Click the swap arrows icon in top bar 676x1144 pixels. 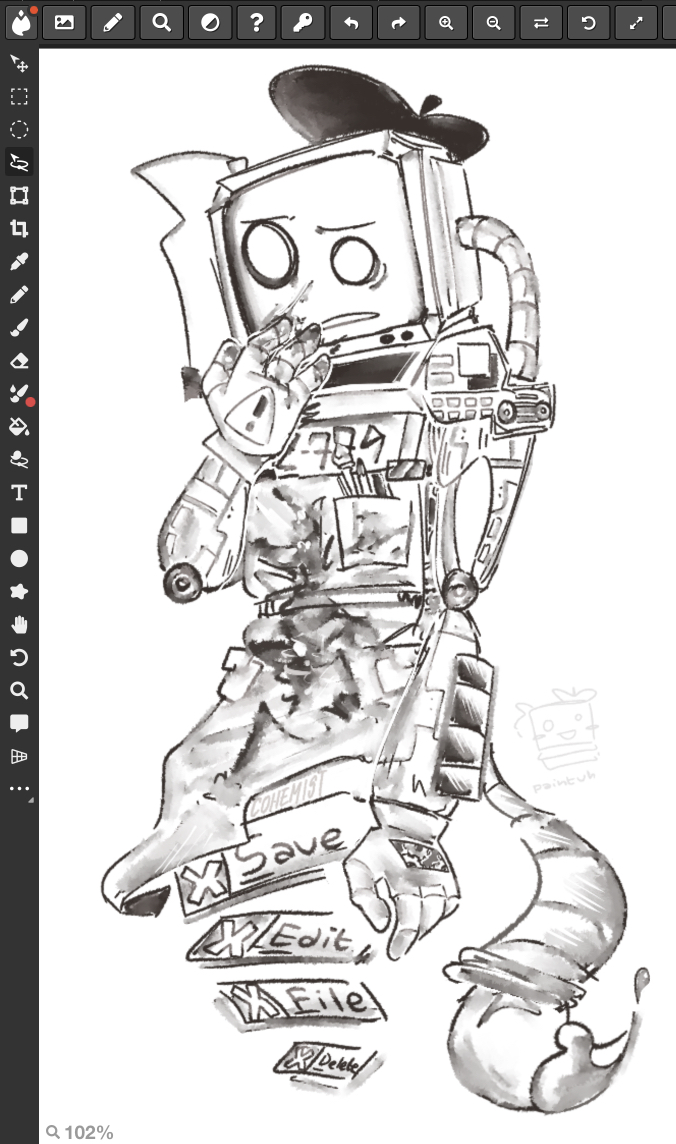tap(541, 23)
